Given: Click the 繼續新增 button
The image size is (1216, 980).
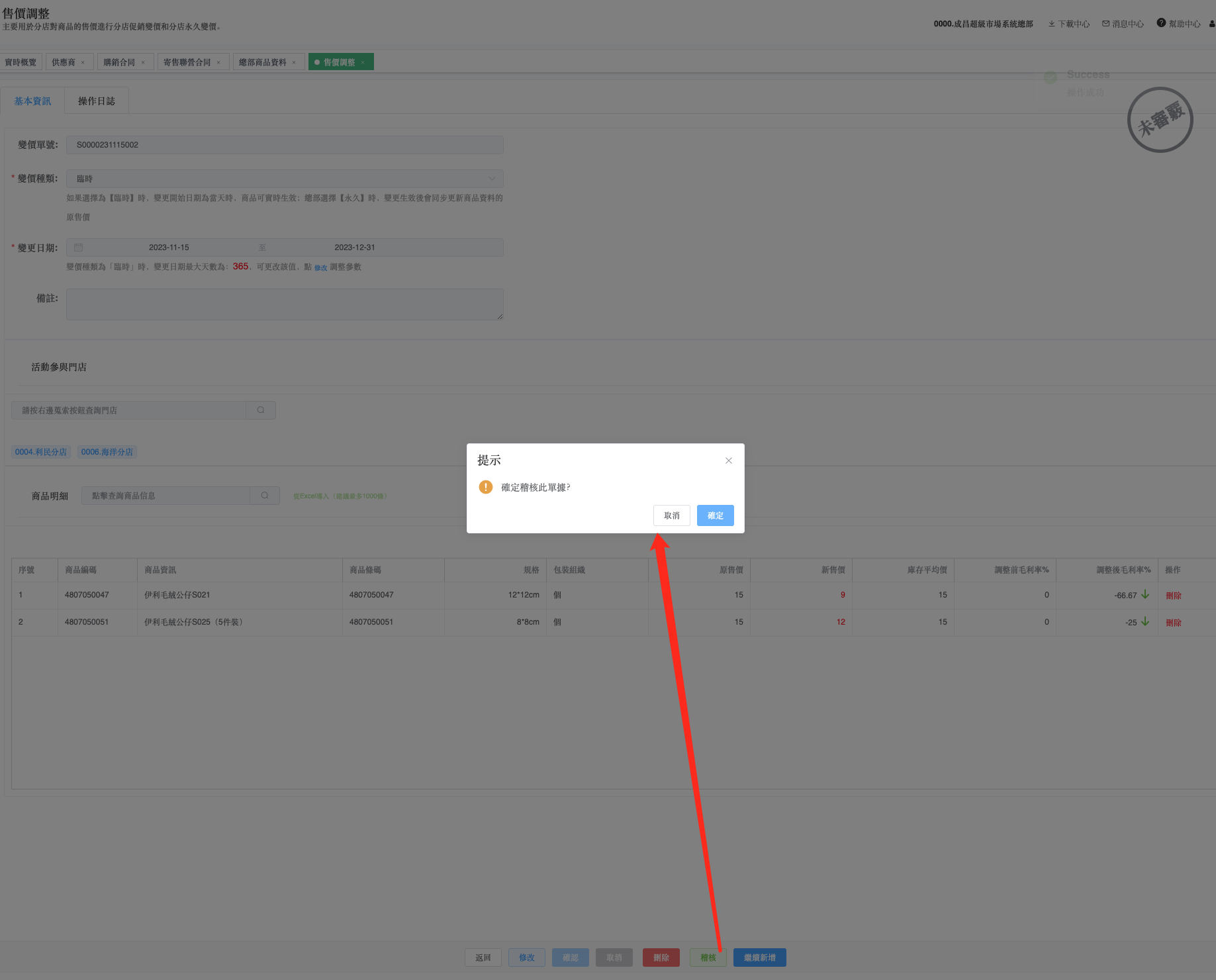Looking at the screenshot, I should (760, 958).
